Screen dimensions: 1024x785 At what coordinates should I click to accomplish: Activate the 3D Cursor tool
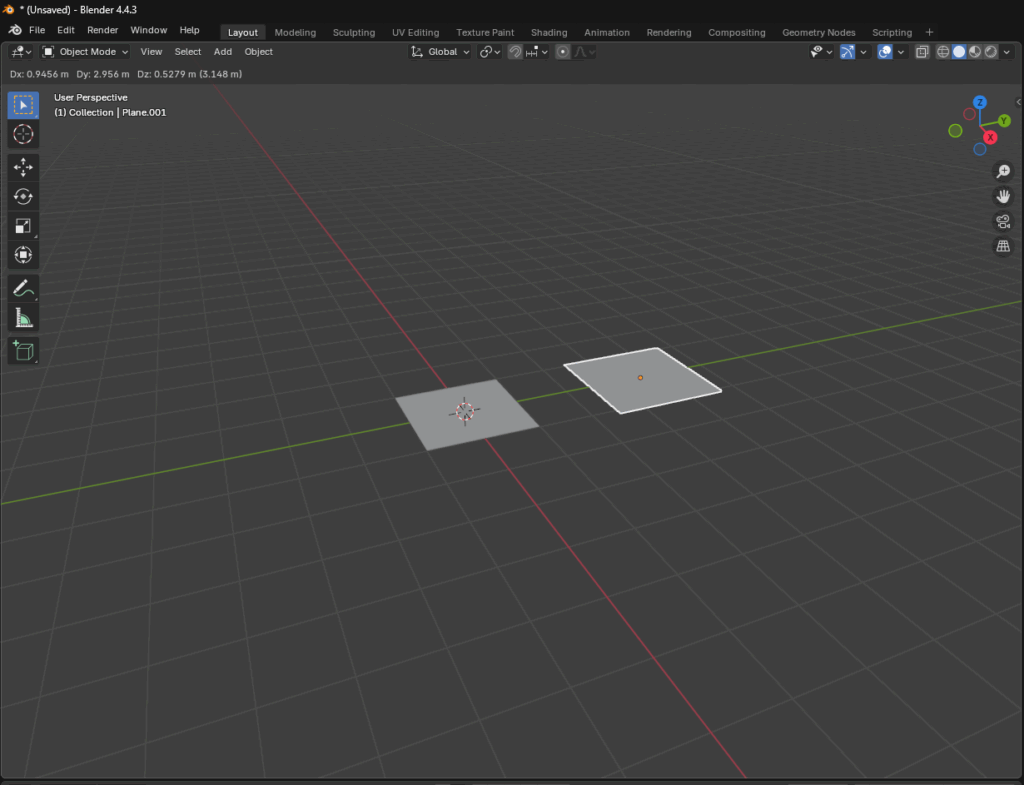click(x=23, y=134)
